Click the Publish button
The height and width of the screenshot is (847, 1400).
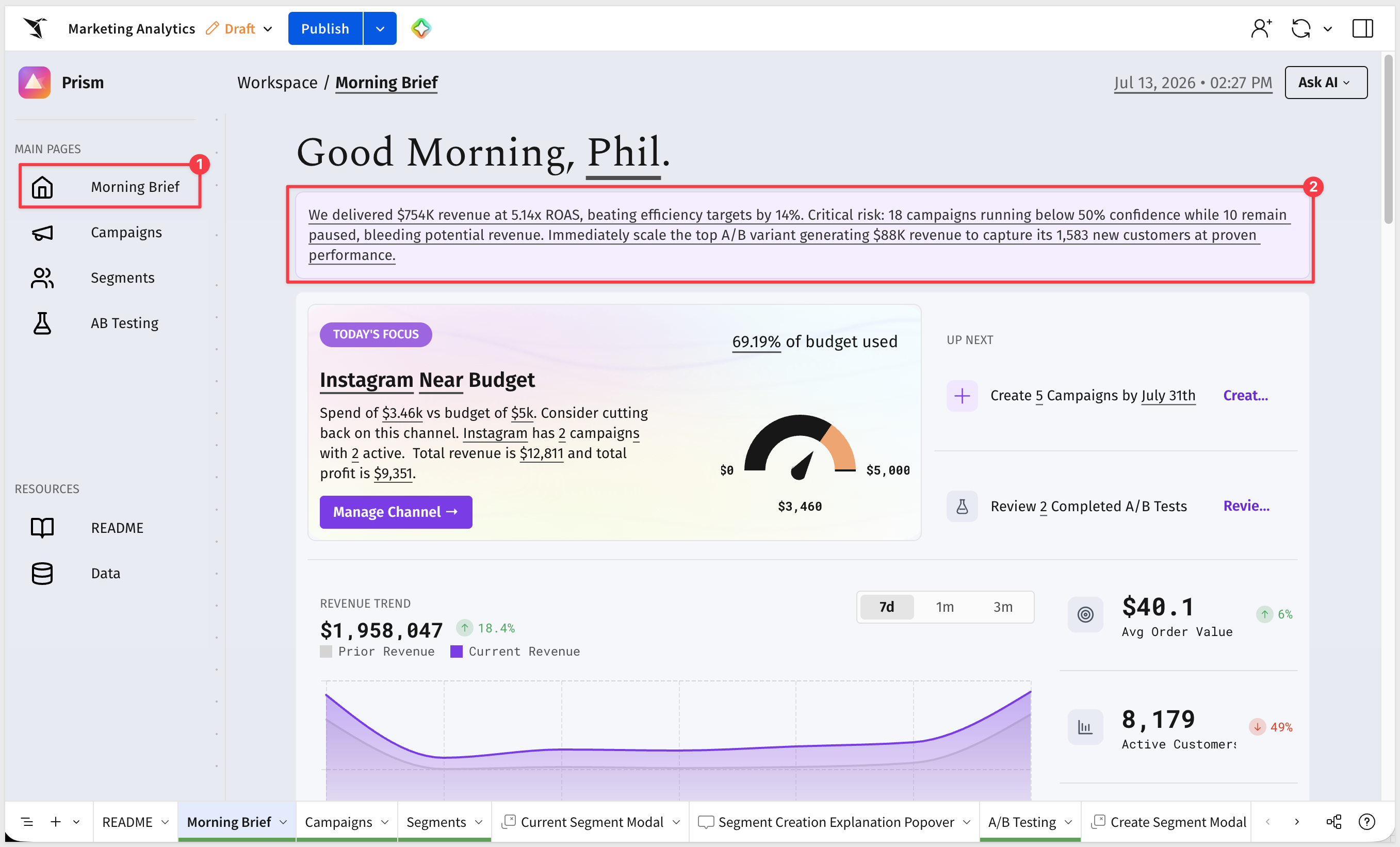325,28
